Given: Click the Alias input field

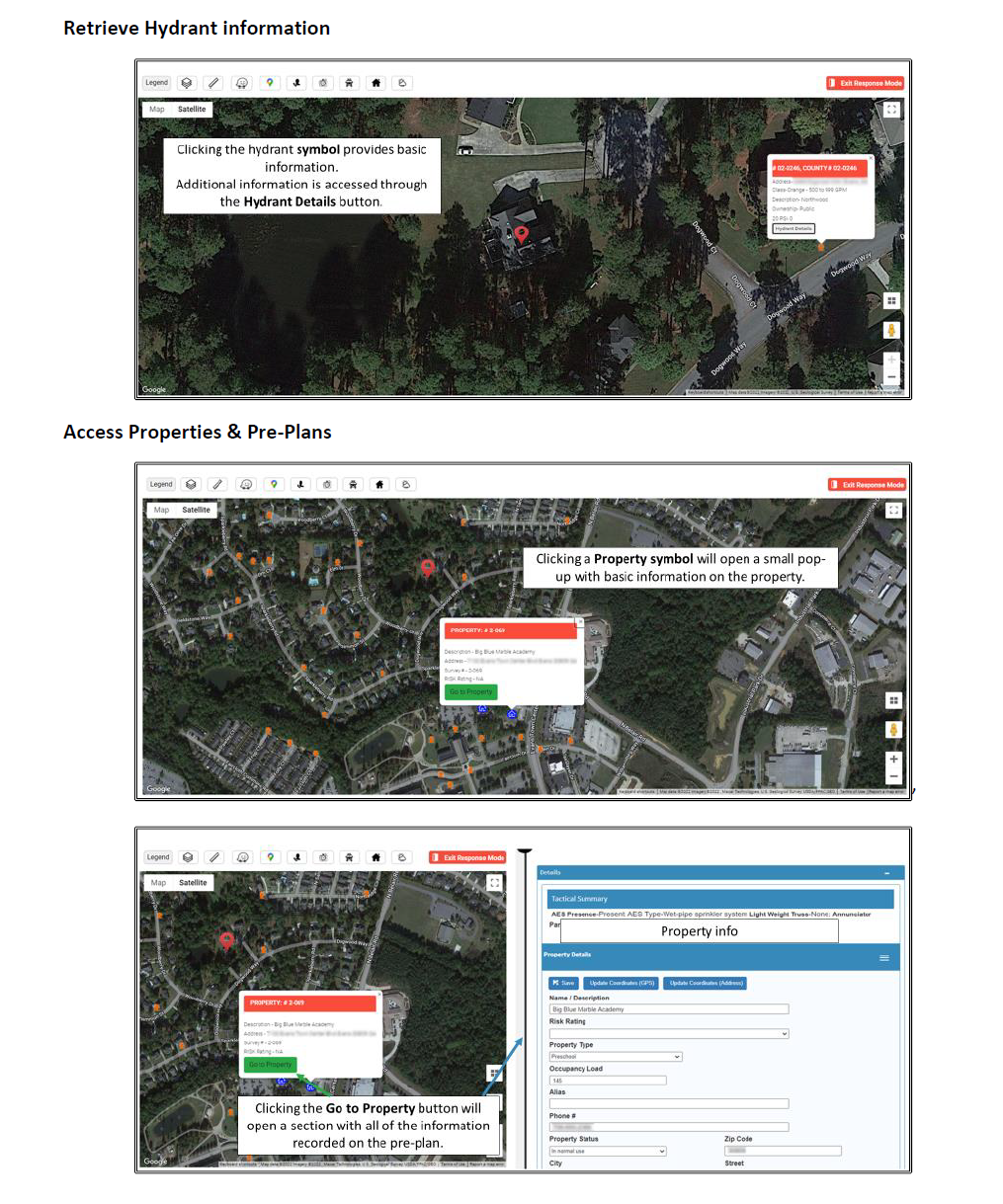Looking at the screenshot, I should (x=669, y=1104).
